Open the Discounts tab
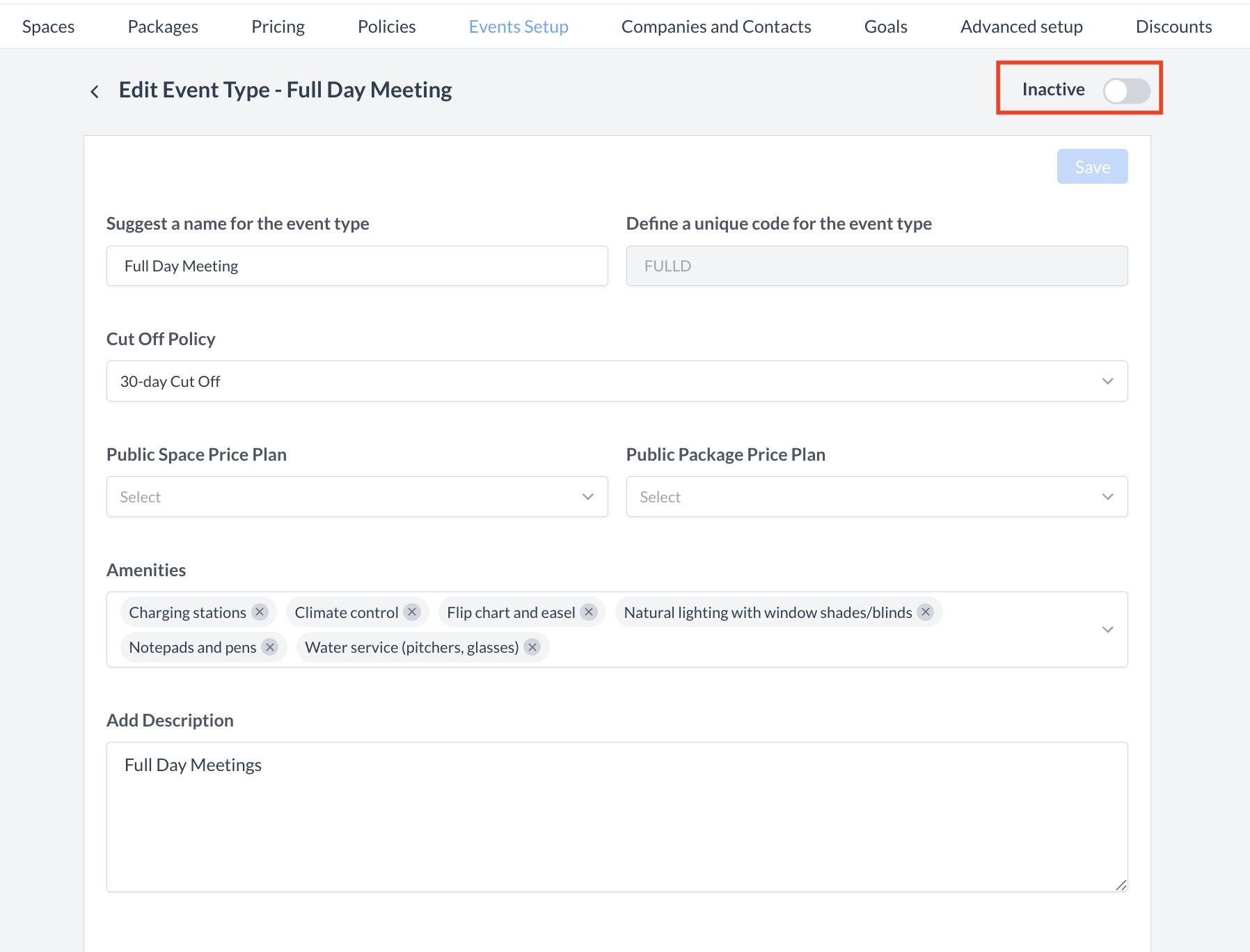The width and height of the screenshot is (1250, 952). [1173, 26]
